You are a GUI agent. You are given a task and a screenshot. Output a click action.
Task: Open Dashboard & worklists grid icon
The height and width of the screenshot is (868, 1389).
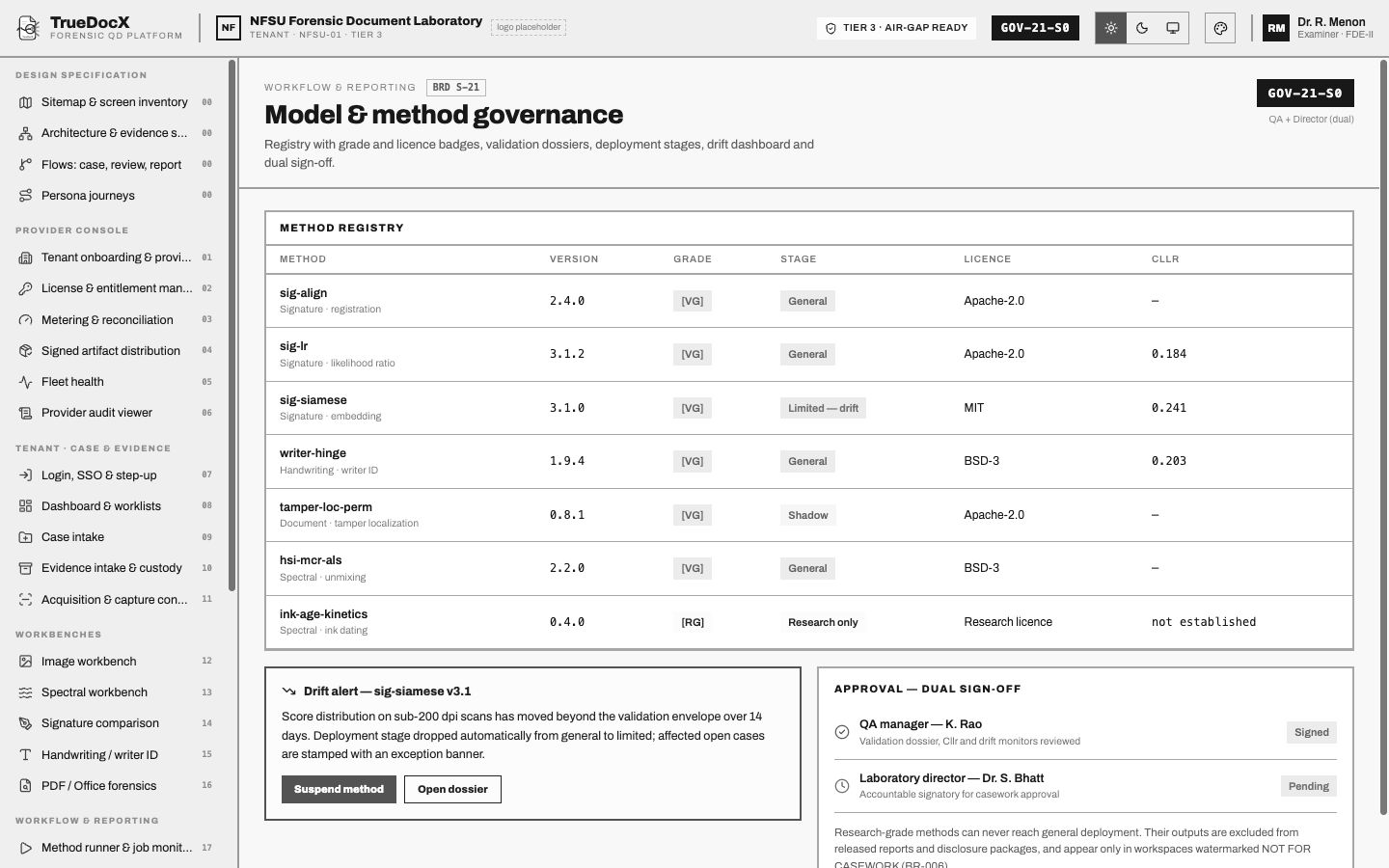(x=26, y=506)
